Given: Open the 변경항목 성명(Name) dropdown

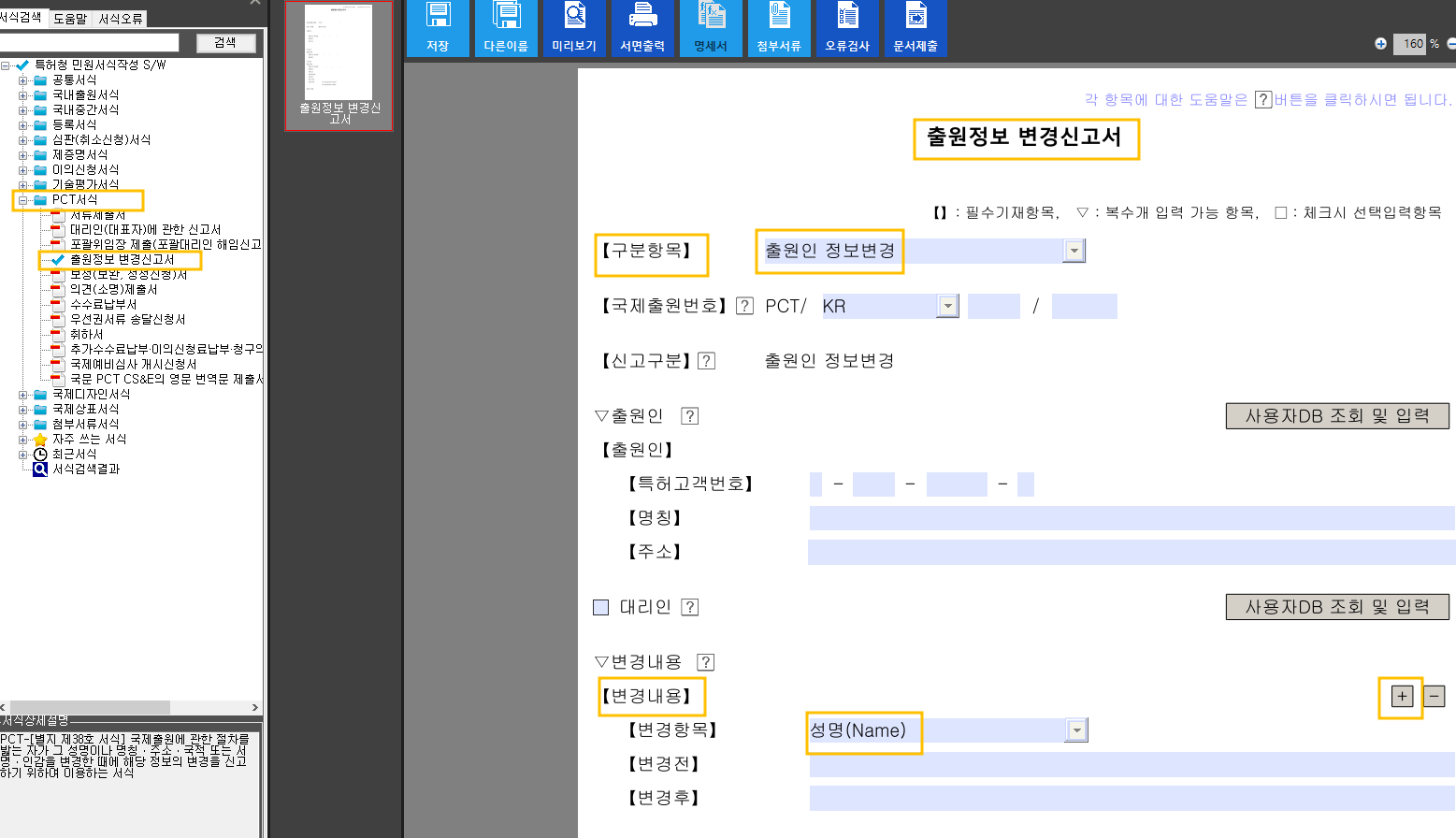Looking at the screenshot, I should [1074, 730].
